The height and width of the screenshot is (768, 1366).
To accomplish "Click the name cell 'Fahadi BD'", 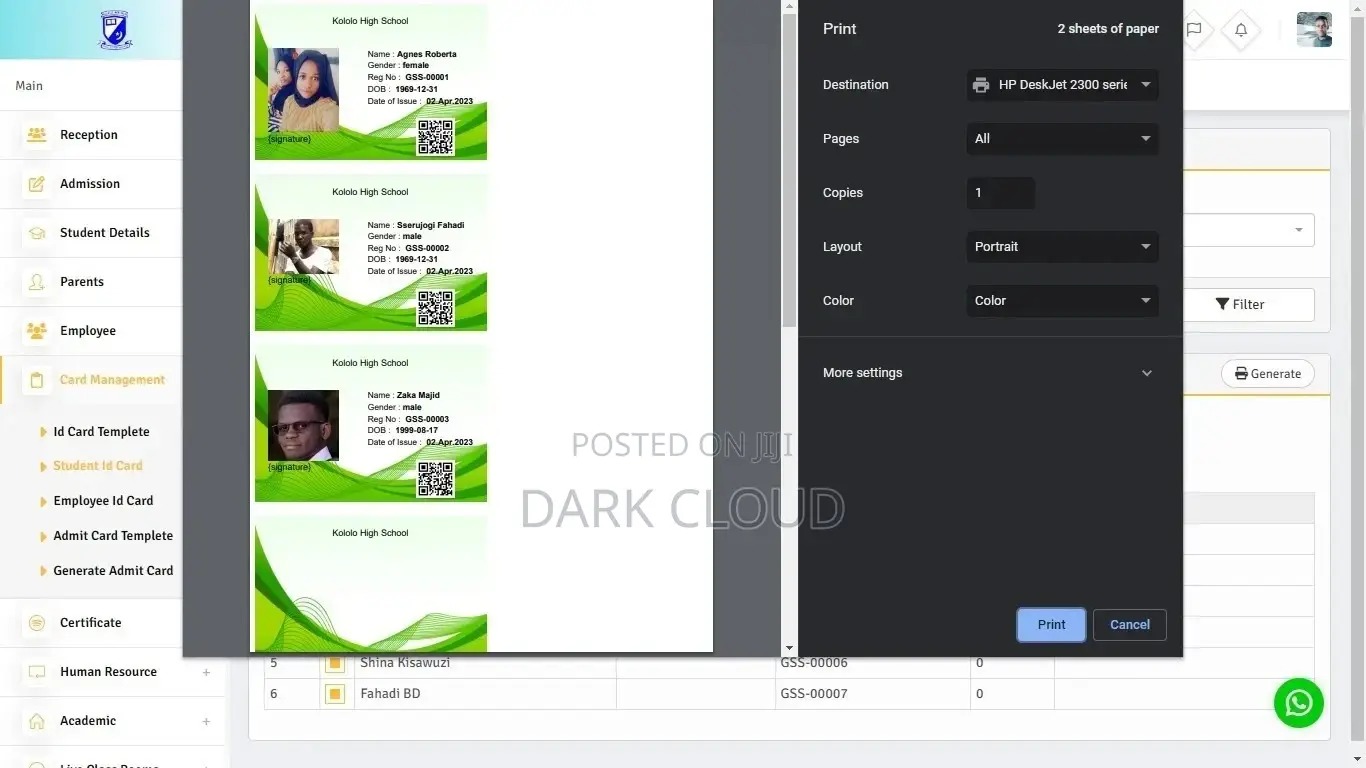I will [390, 694].
